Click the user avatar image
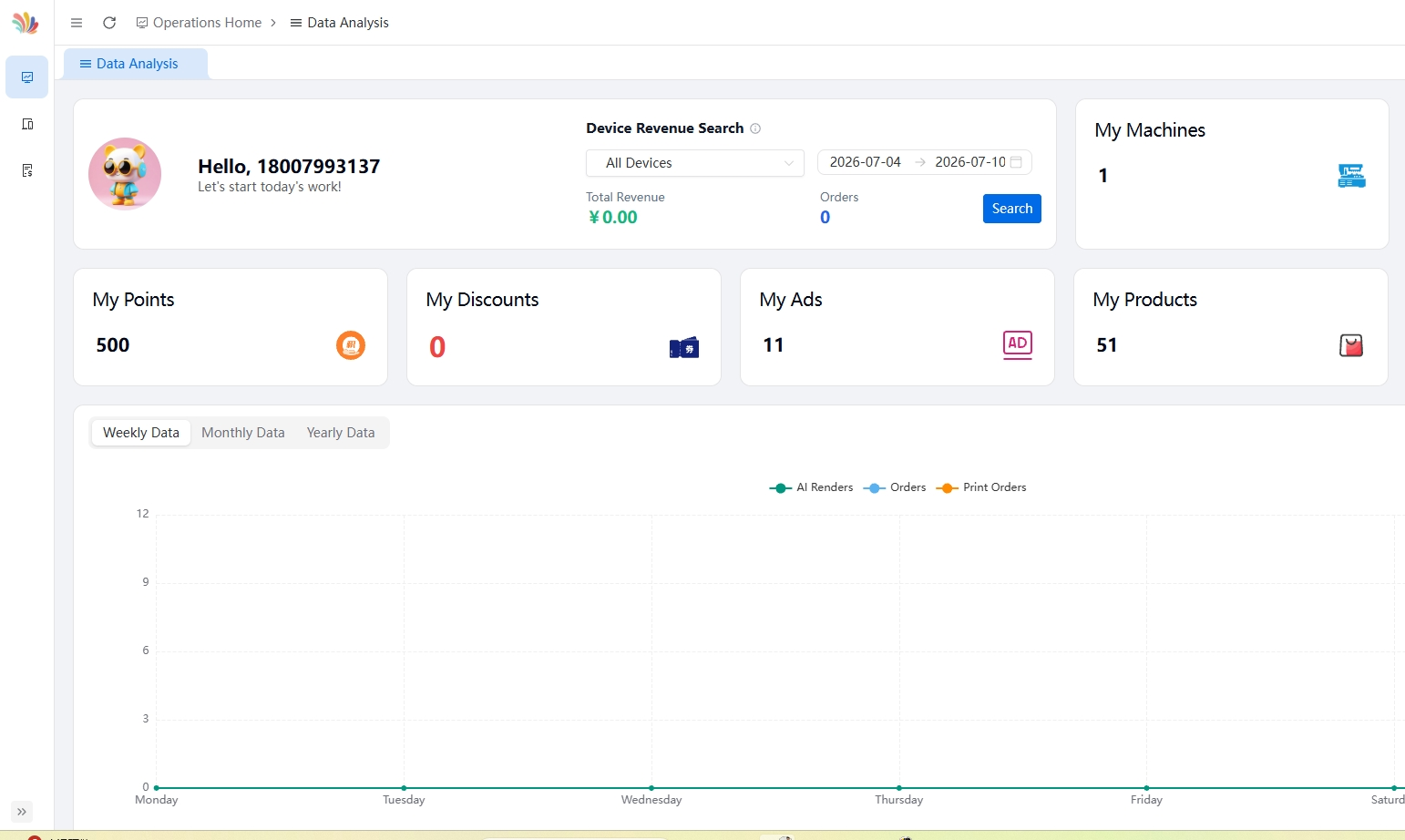 pos(125,174)
